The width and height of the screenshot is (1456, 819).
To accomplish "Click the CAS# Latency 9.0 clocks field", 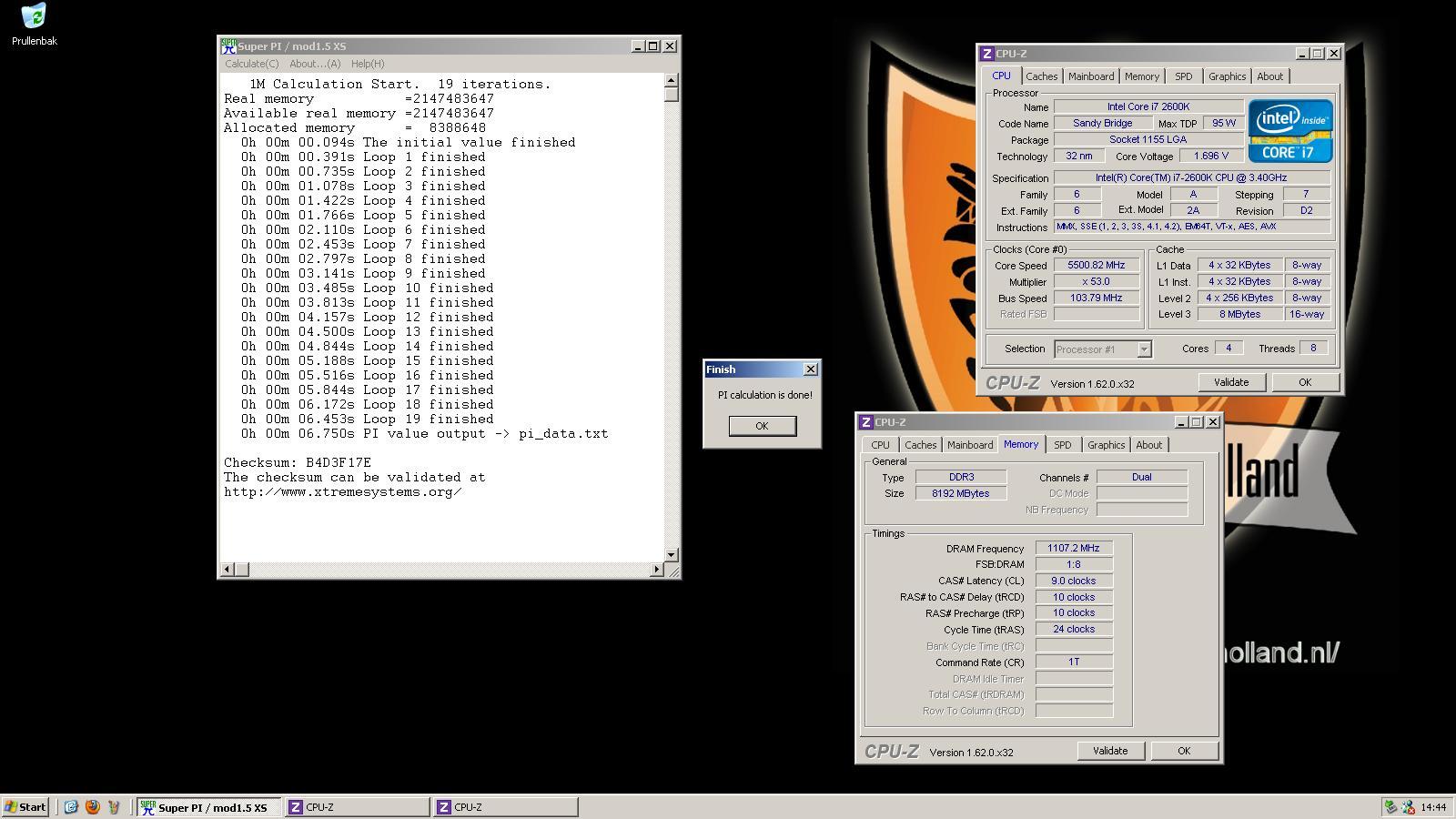I will [1074, 581].
